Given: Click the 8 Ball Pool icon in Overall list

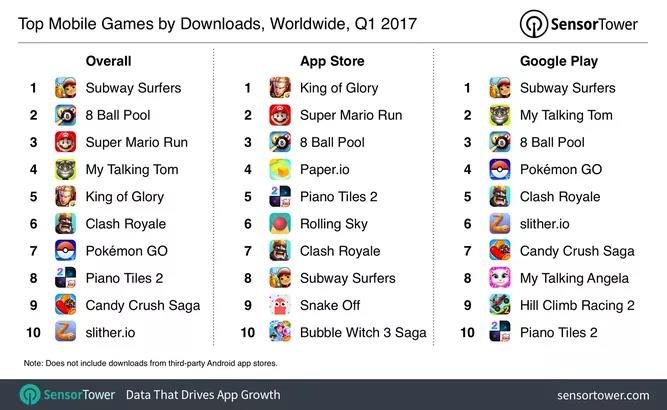Looking at the screenshot, I should click(x=66, y=115).
